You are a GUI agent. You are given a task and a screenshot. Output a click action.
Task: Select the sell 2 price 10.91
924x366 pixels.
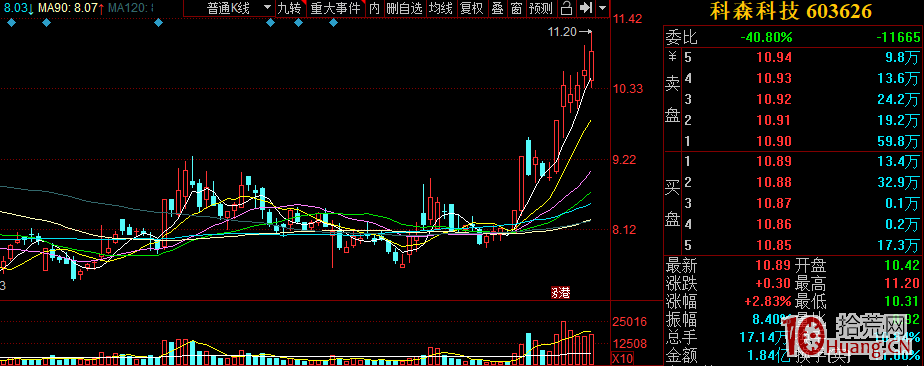click(774, 121)
